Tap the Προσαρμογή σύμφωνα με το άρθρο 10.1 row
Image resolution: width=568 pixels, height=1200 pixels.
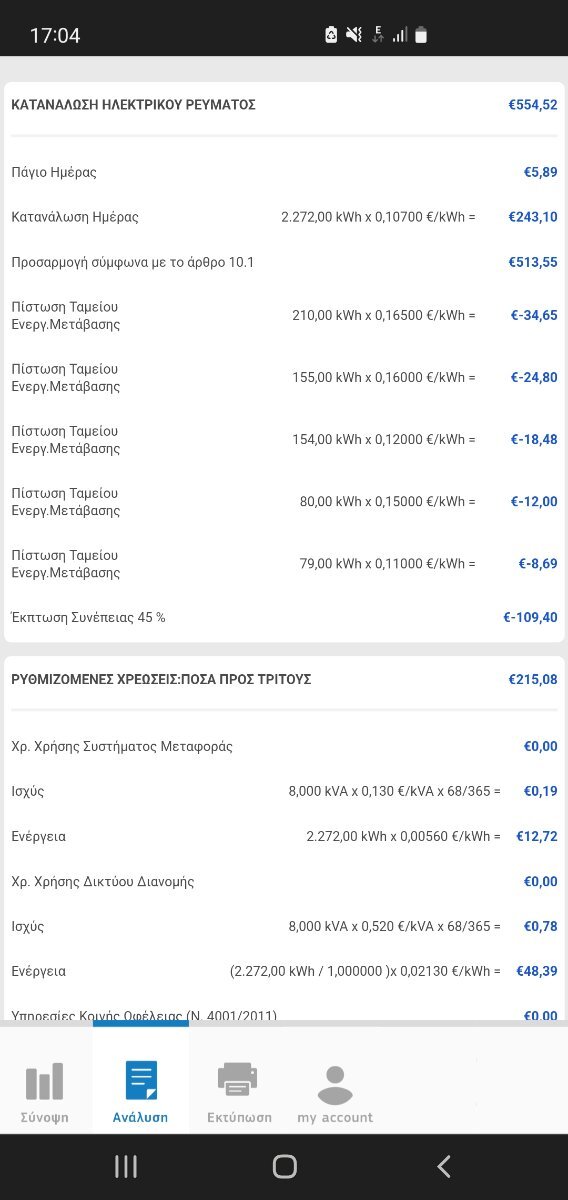[x=284, y=262]
